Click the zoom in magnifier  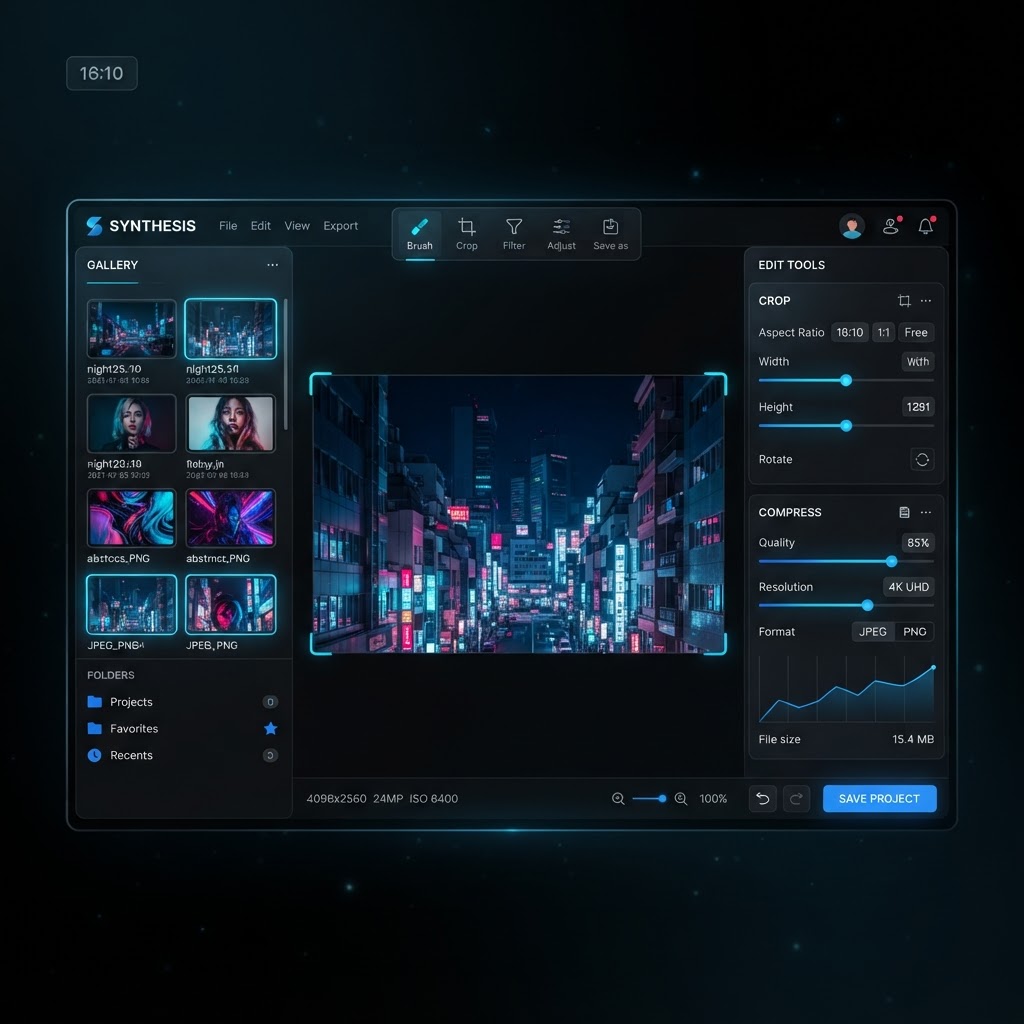pos(680,798)
